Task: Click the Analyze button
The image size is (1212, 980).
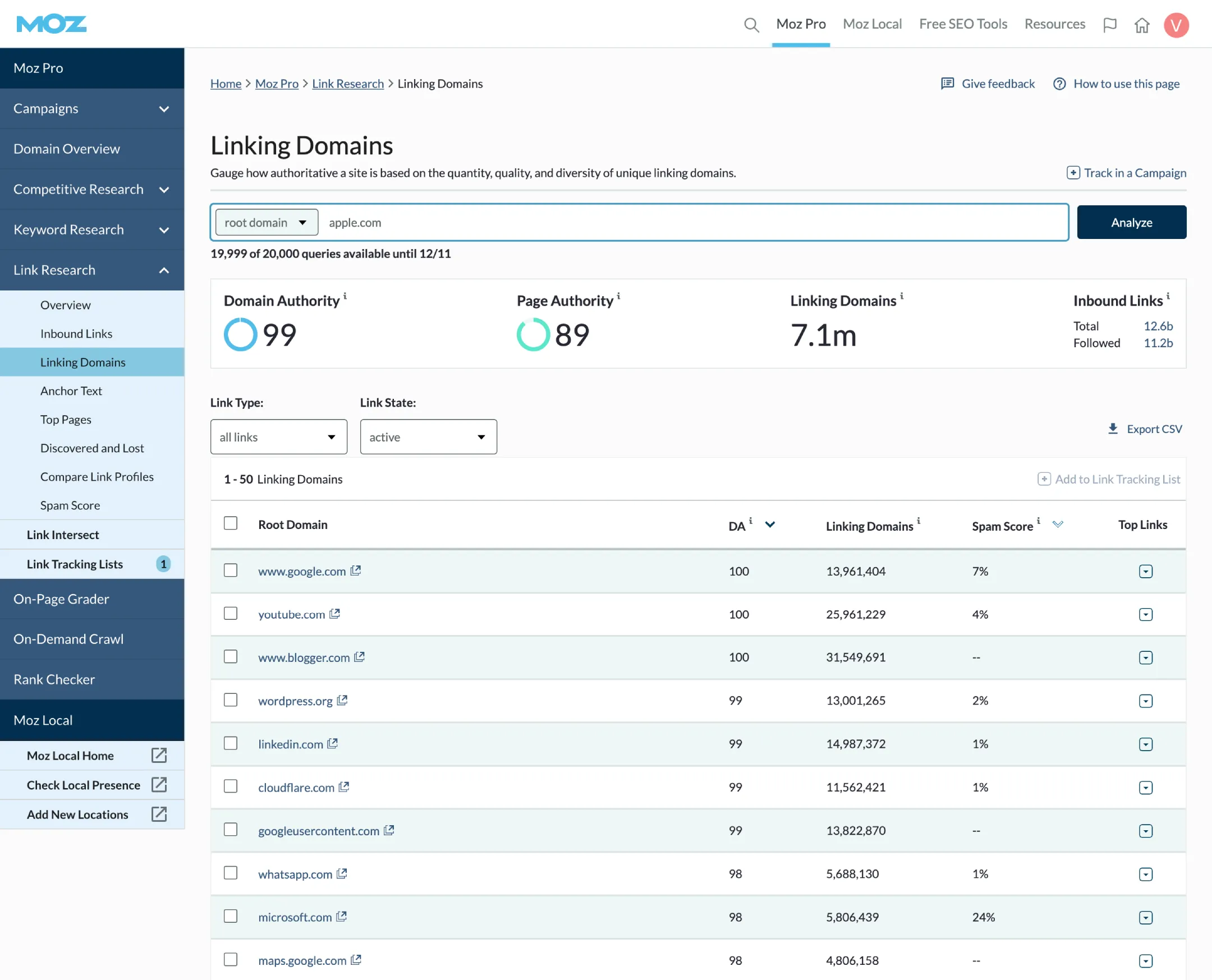Action: point(1131,222)
